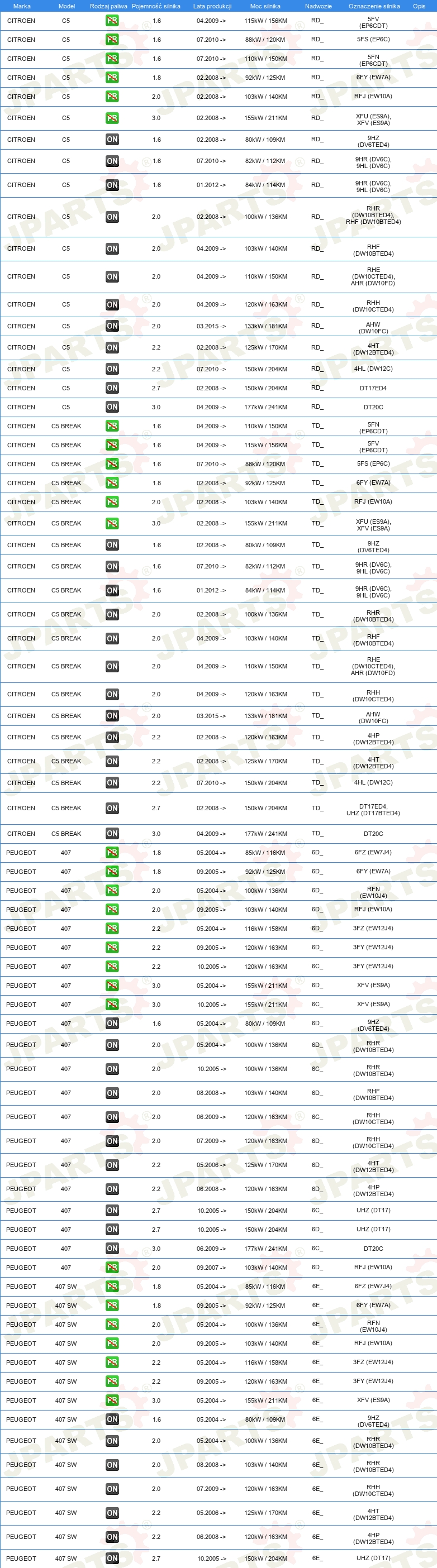Click ON icon for C5 RD_ 133kW/181KM row
The image size is (437, 1568).
[112, 326]
